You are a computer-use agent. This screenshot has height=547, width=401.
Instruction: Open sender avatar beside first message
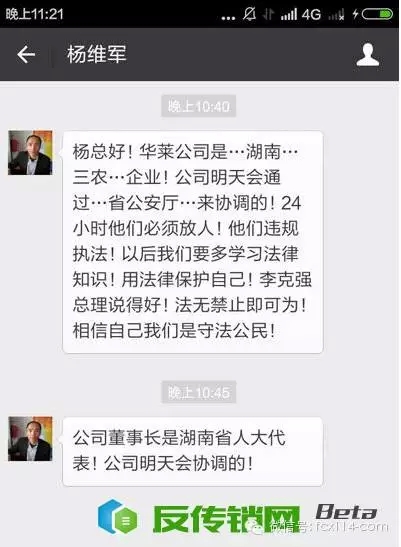[30, 152]
